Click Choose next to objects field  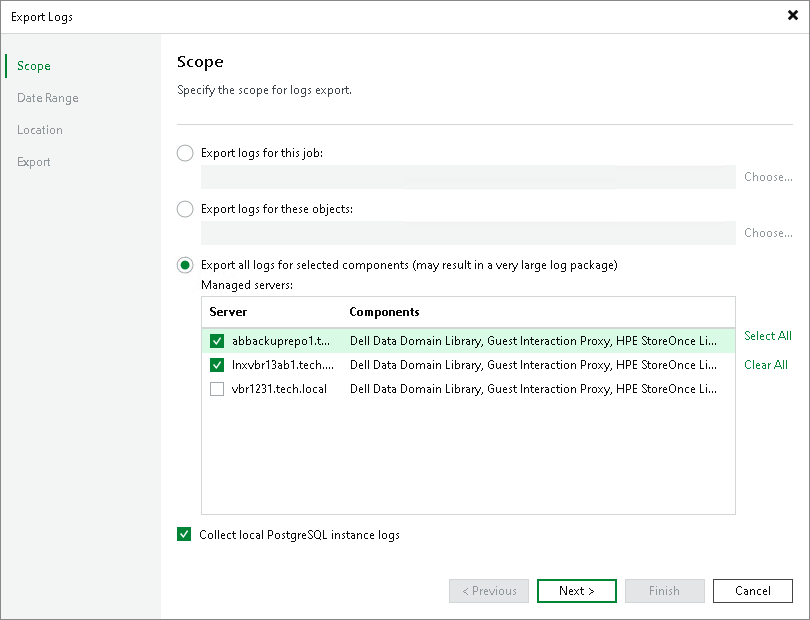pyautogui.click(x=768, y=232)
